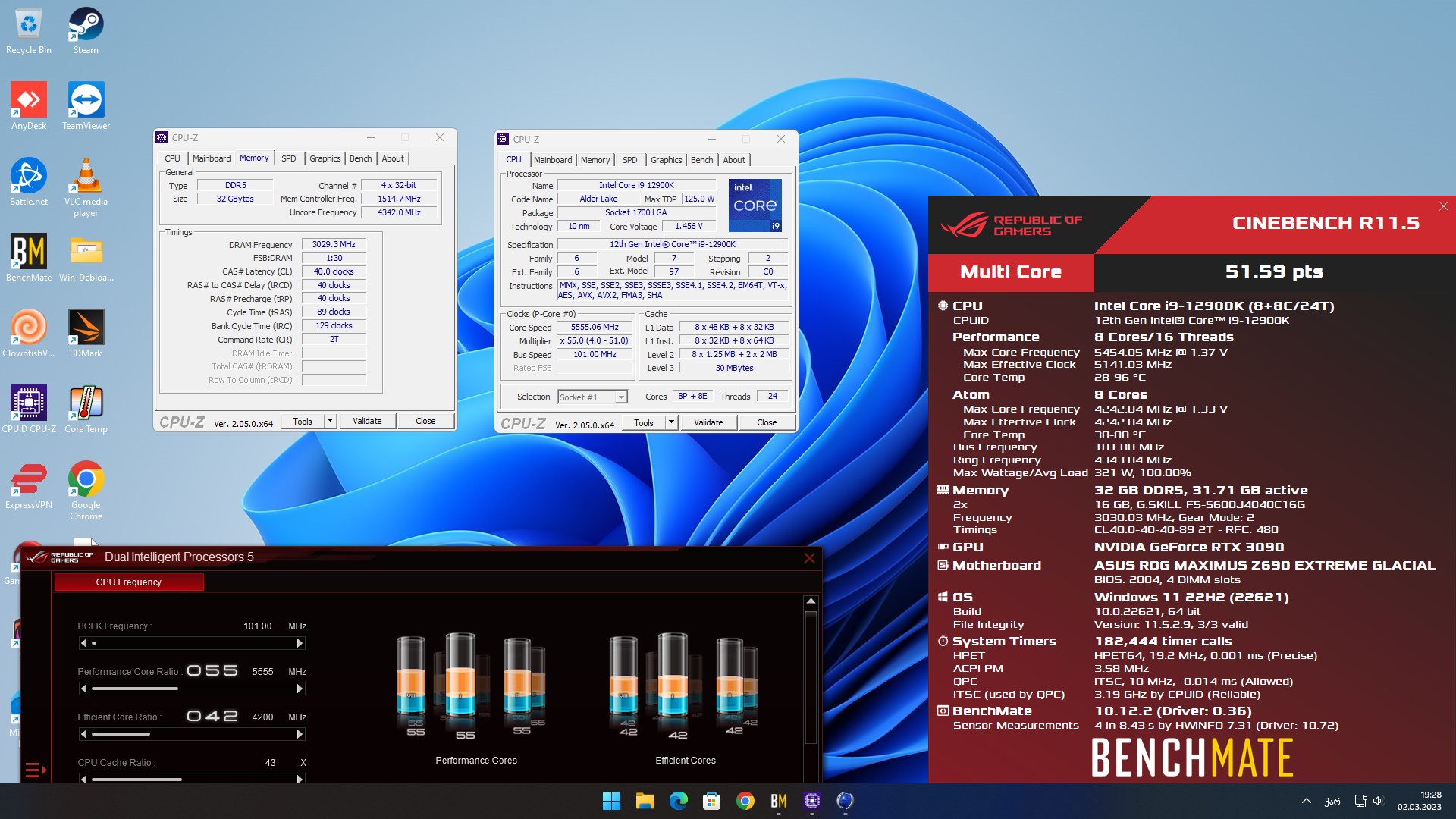The image size is (1456, 819).
Task: Click the Multi Core score label
Action: click(1011, 272)
